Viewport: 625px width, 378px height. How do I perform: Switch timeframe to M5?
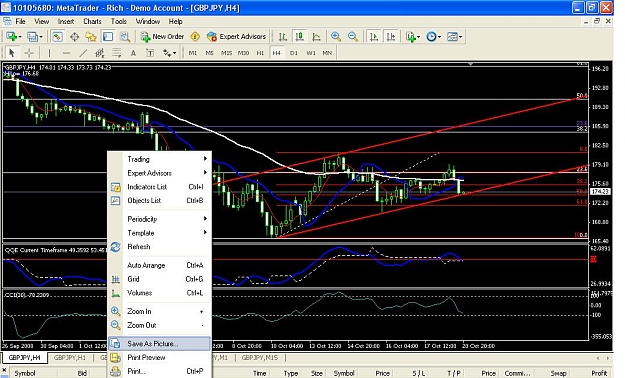(x=209, y=53)
